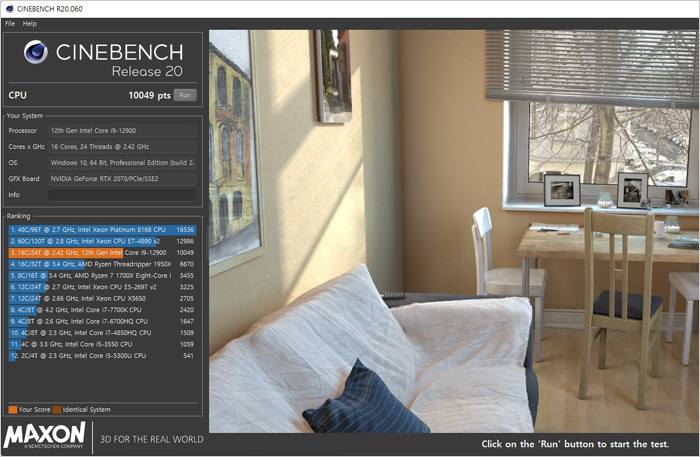Click the Processor field showing i9-12900
The height and width of the screenshot is (457, 700).
[122, 131]
